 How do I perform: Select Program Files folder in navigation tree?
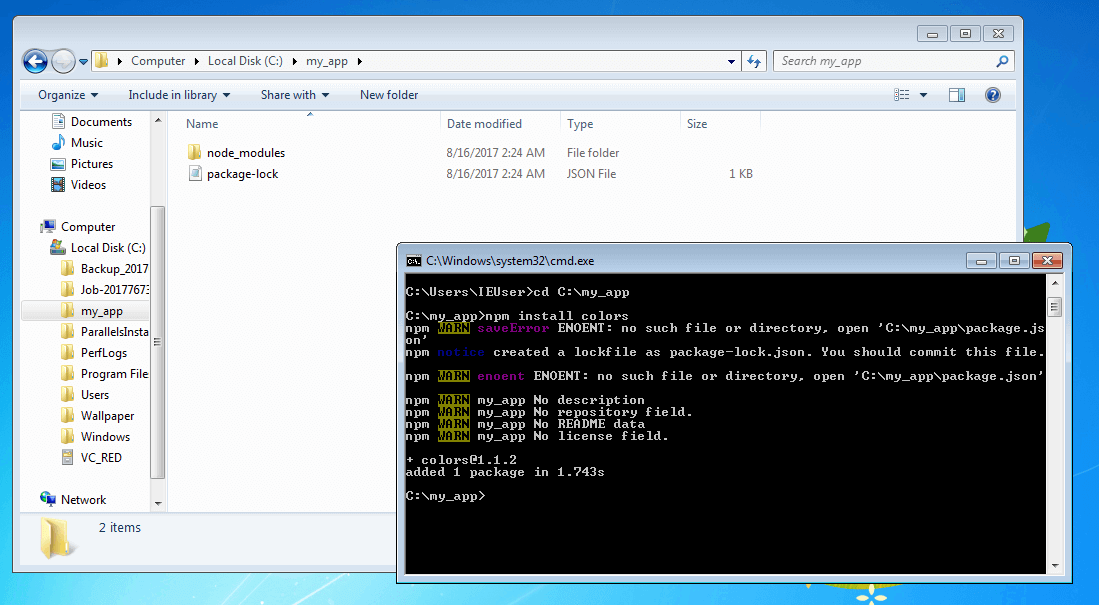(x=114, y=374)
